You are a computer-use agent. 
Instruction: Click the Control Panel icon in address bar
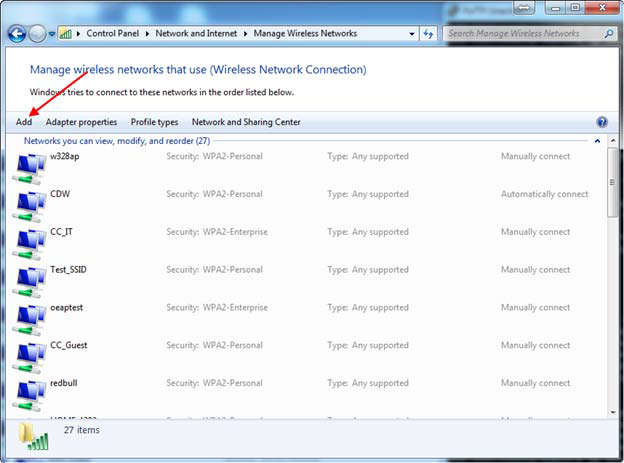(66, 34)
